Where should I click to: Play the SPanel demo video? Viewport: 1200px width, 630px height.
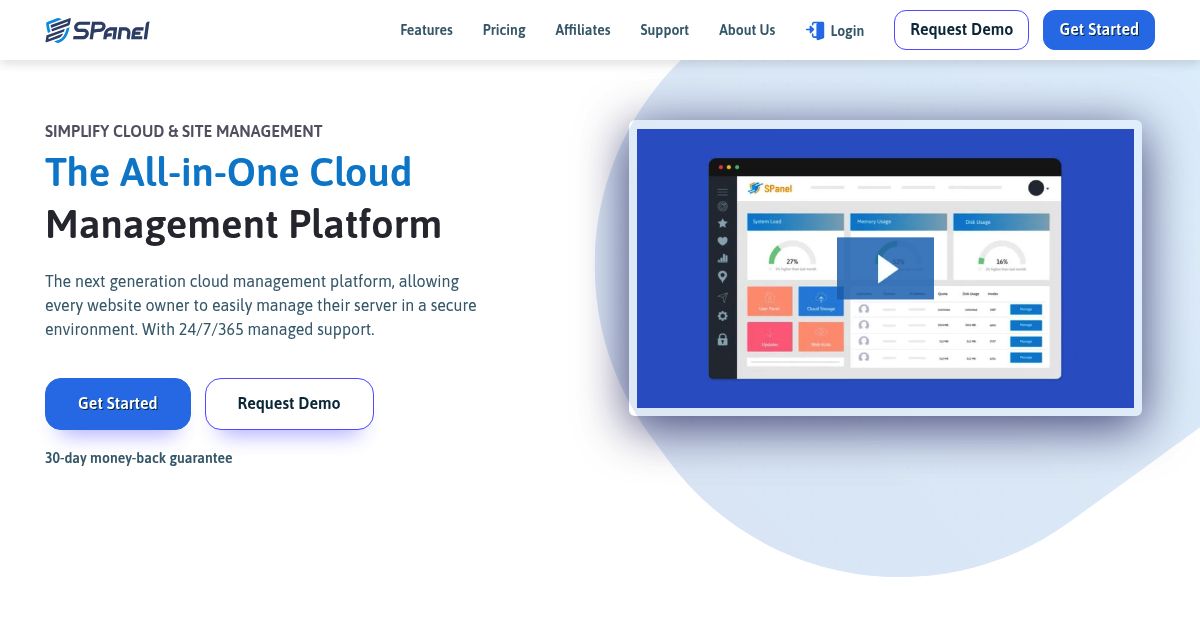coord(885,268)
